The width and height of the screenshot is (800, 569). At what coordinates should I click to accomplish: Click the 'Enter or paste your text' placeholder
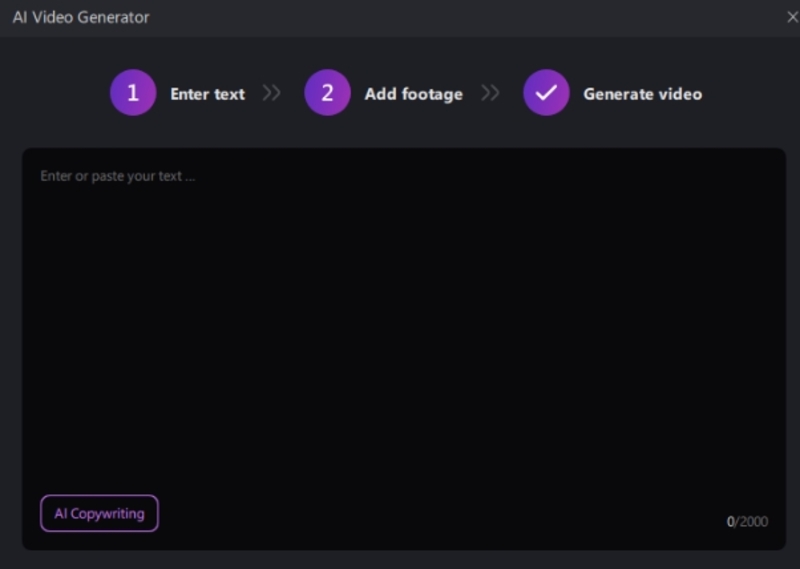click(118, 176)
